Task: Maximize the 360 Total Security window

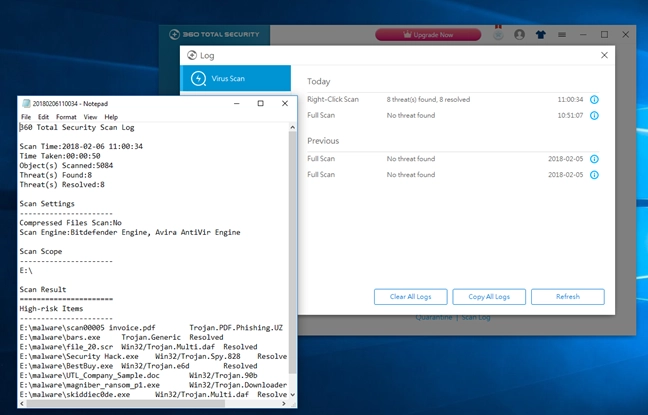Action: point(604,35)
